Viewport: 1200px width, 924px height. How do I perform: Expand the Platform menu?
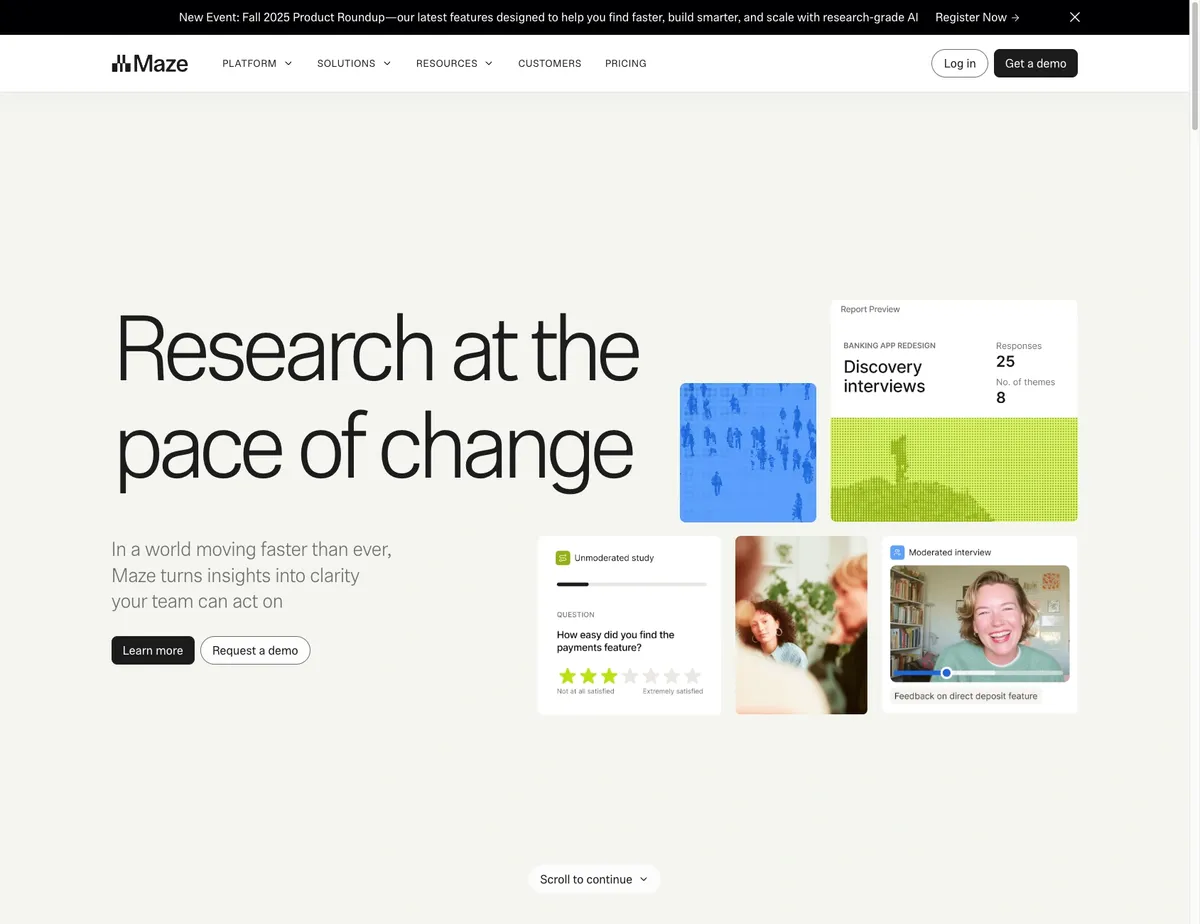[257, 63]
